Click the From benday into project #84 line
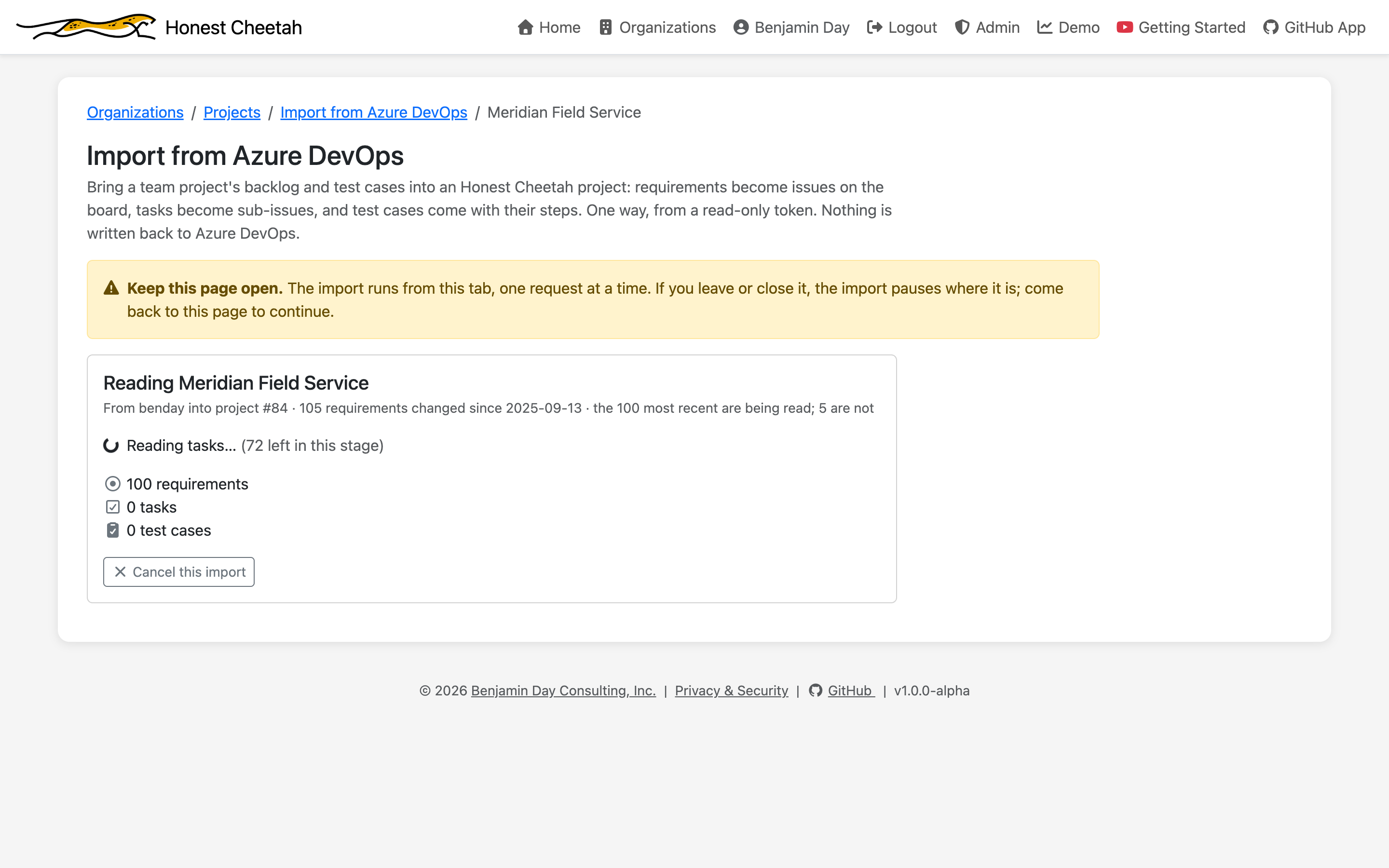The height and width of the screenshot is (868, 1389). click(489, 408)
